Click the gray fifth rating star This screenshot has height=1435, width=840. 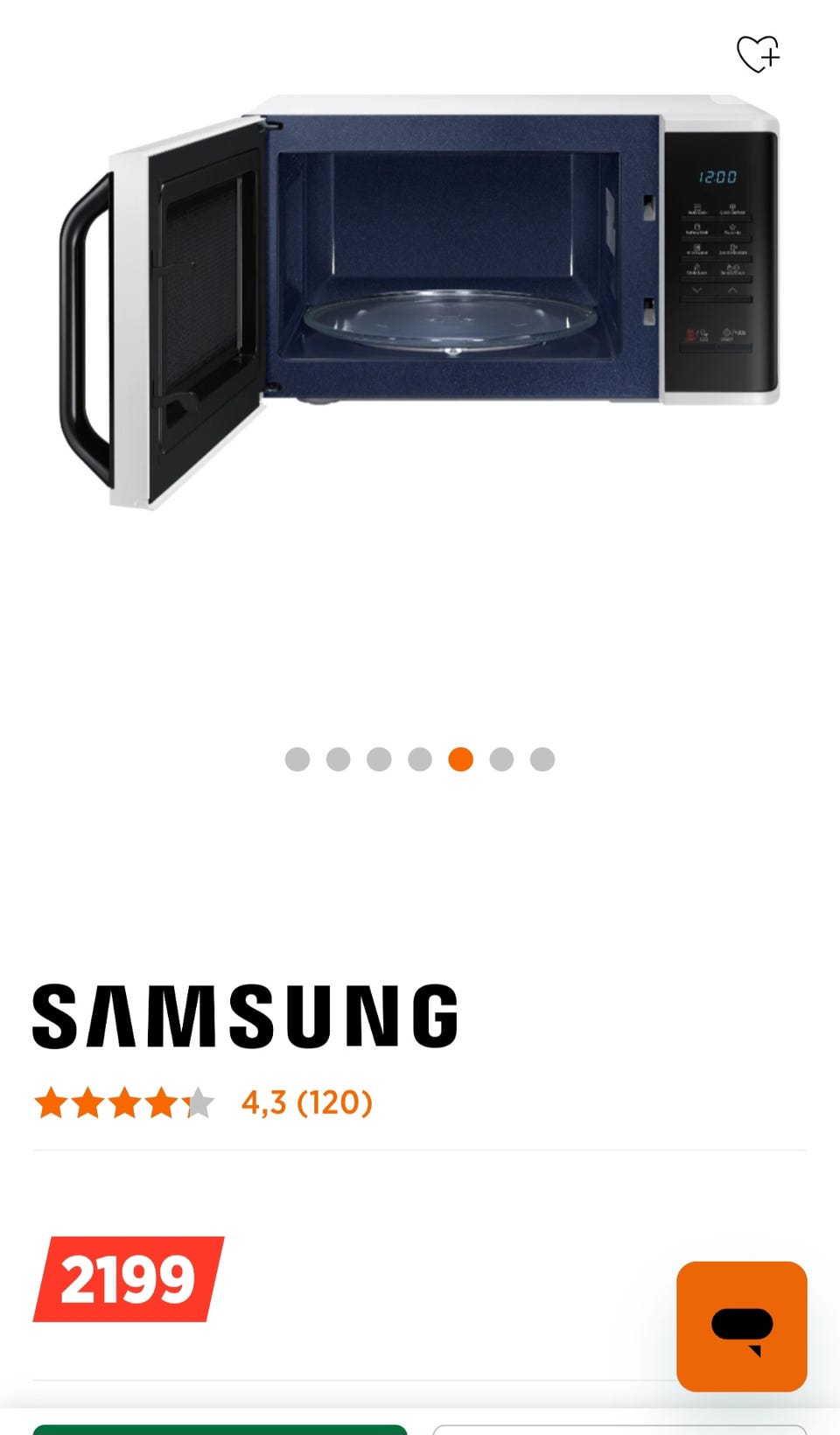[199, 1102]
